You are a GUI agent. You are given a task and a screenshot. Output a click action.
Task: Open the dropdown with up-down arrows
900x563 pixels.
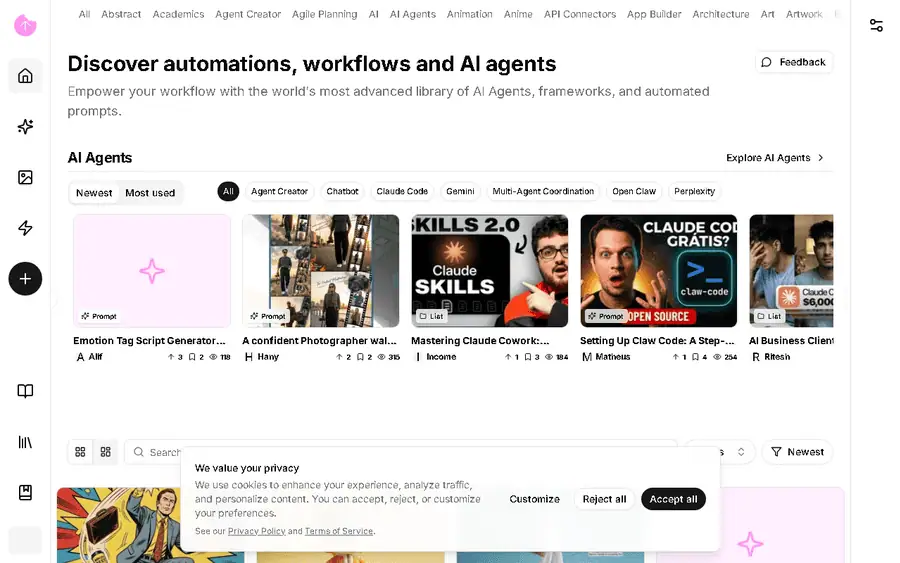[x=721, y=452]
